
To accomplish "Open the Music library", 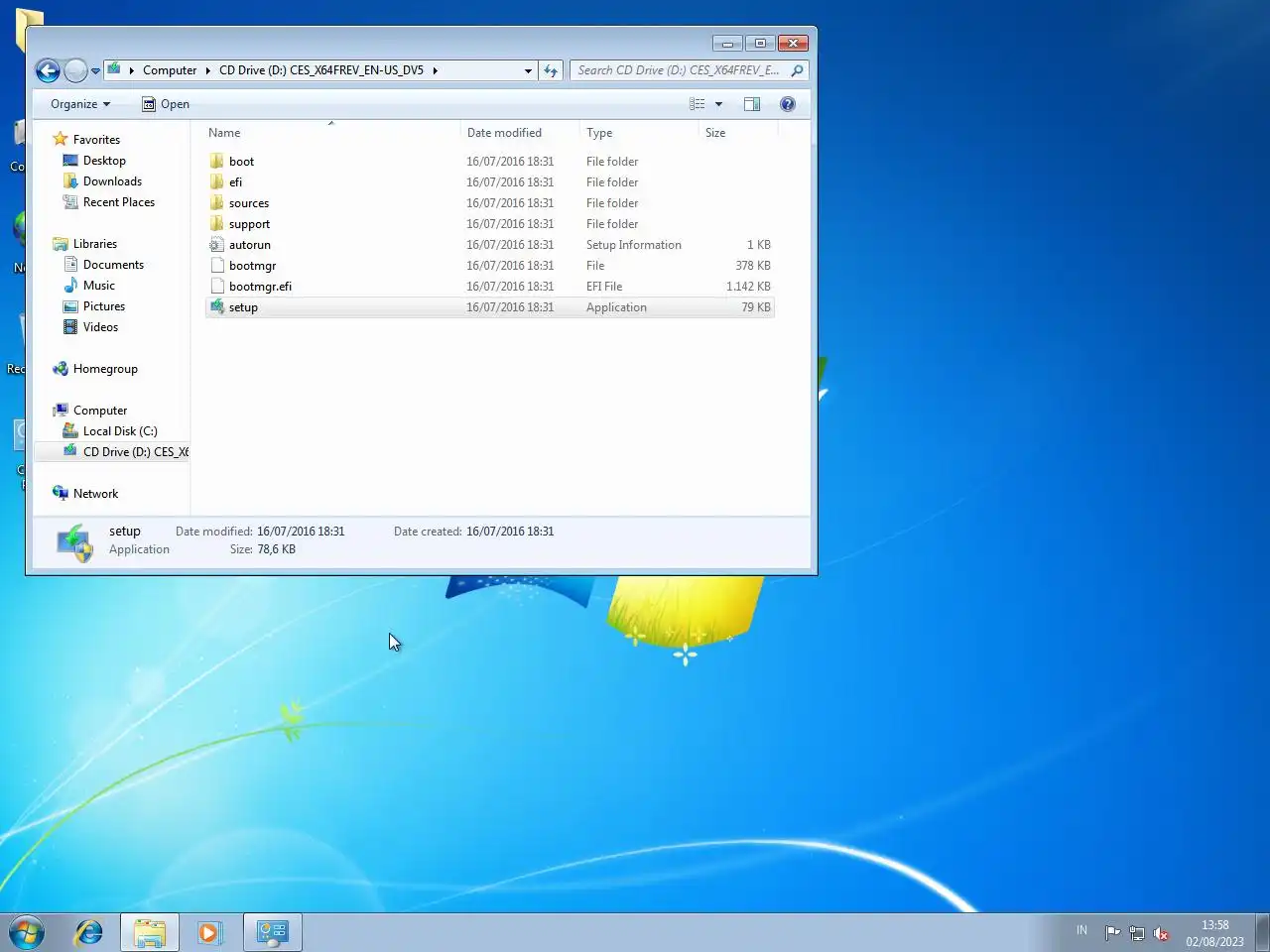I will 98,286.
